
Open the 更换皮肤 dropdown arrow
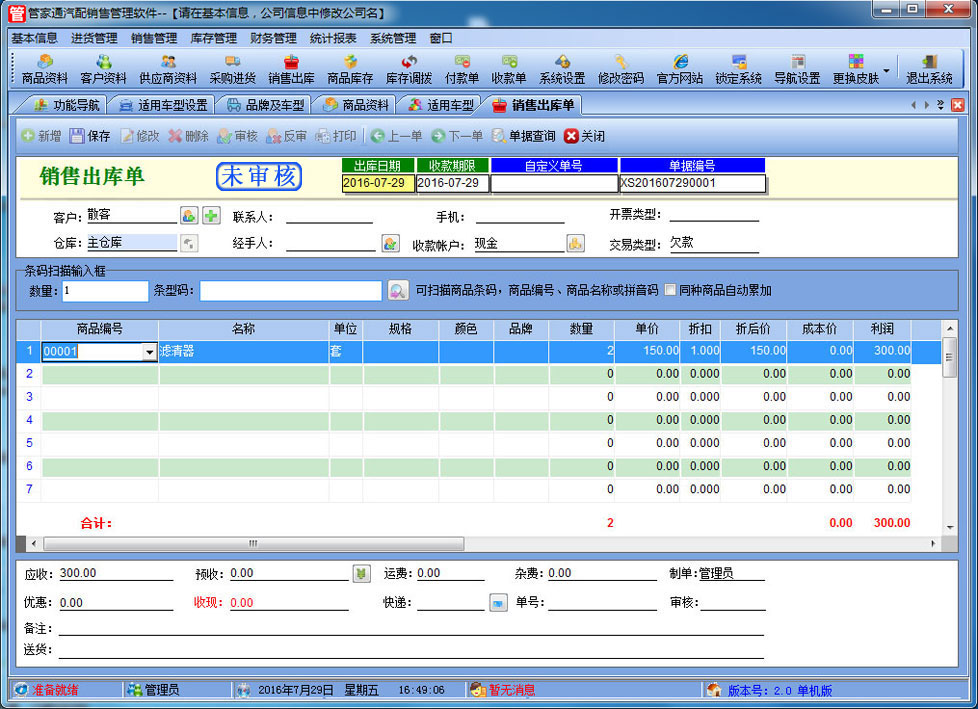click(x=886, y=71)
